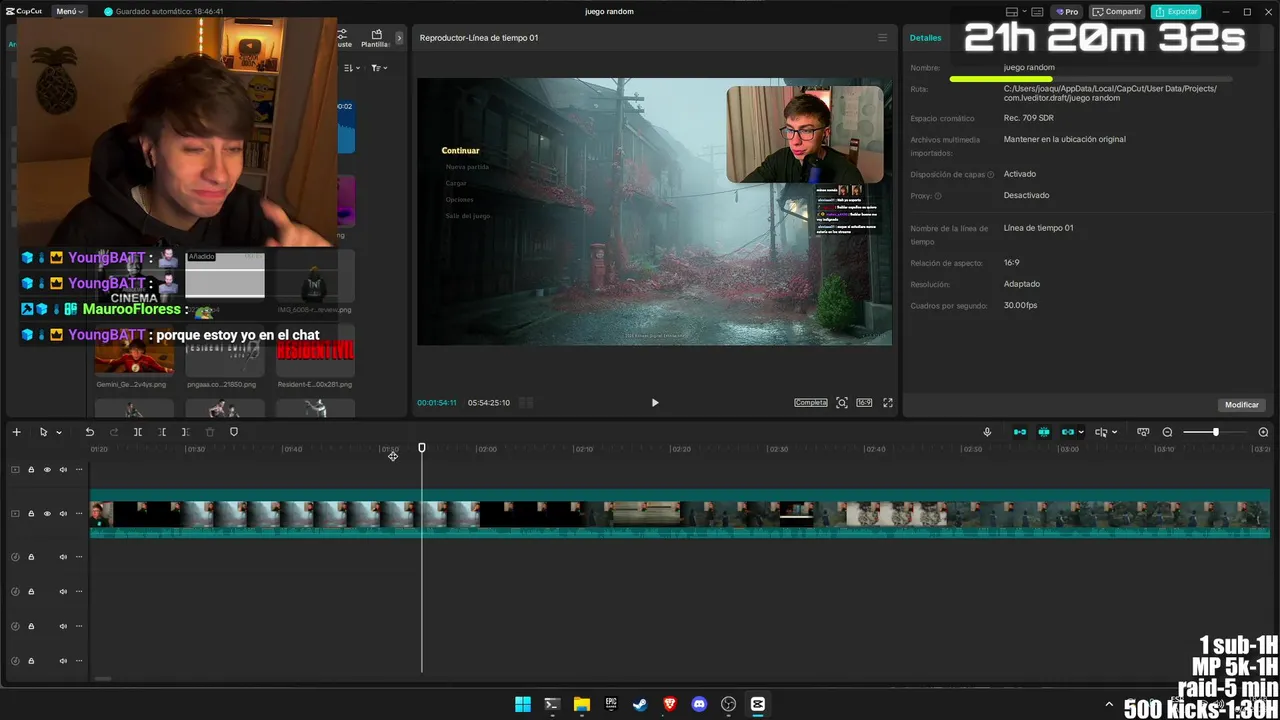
Task: Open the media filter dropdown
Action: (379, 68)
